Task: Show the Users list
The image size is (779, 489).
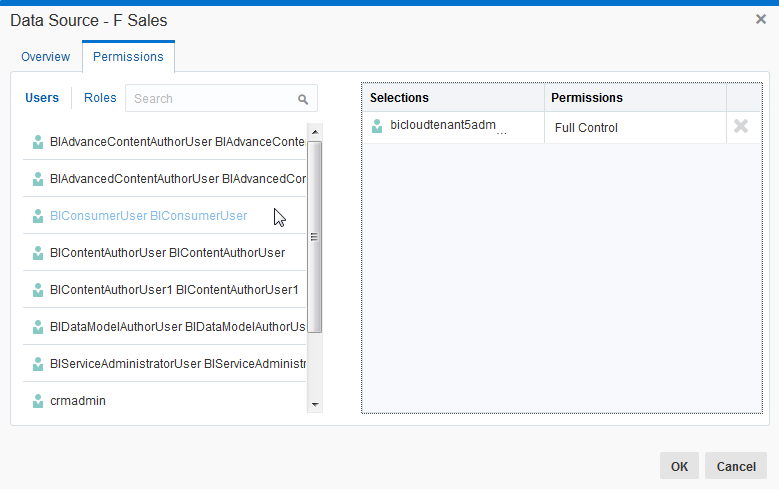Action: point(42,98)
